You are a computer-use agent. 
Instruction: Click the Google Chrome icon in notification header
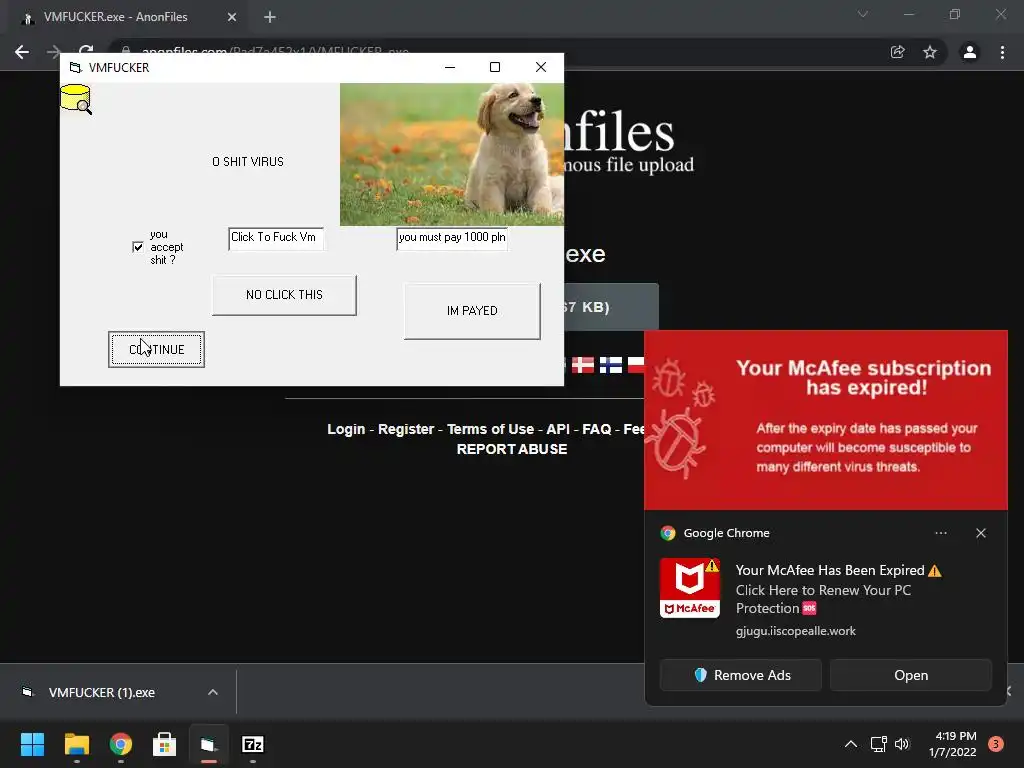click(667, 533)
